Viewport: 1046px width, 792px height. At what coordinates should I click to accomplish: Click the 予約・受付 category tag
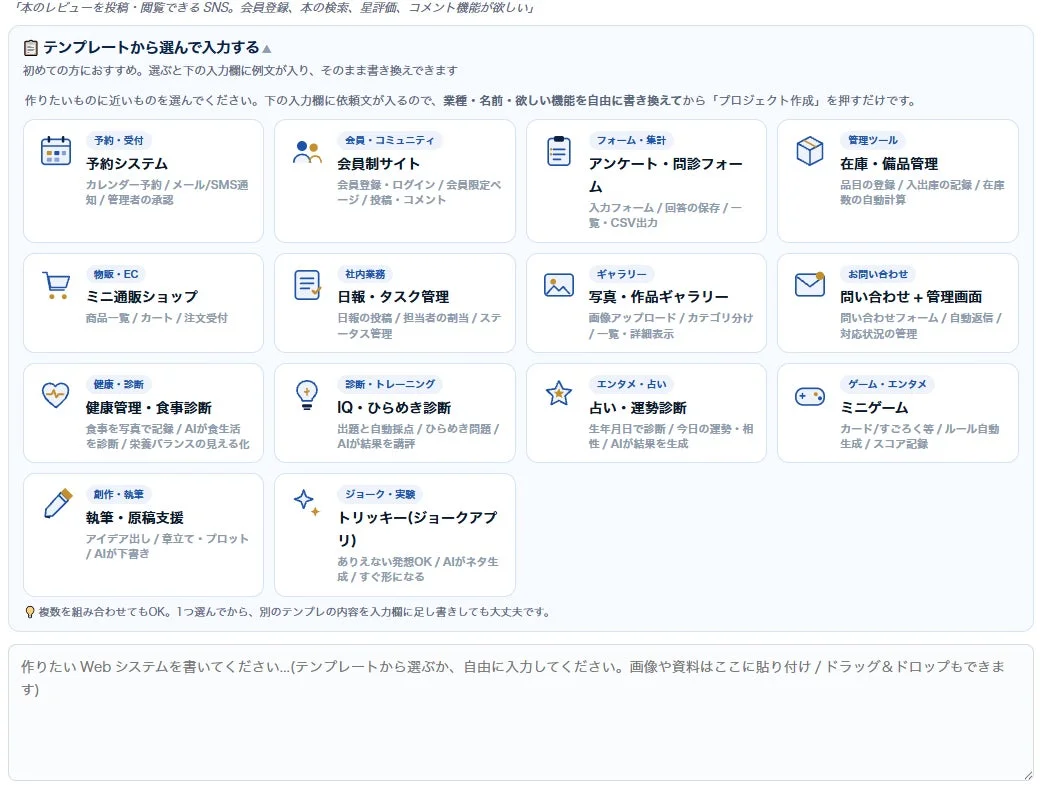(119, 140)
